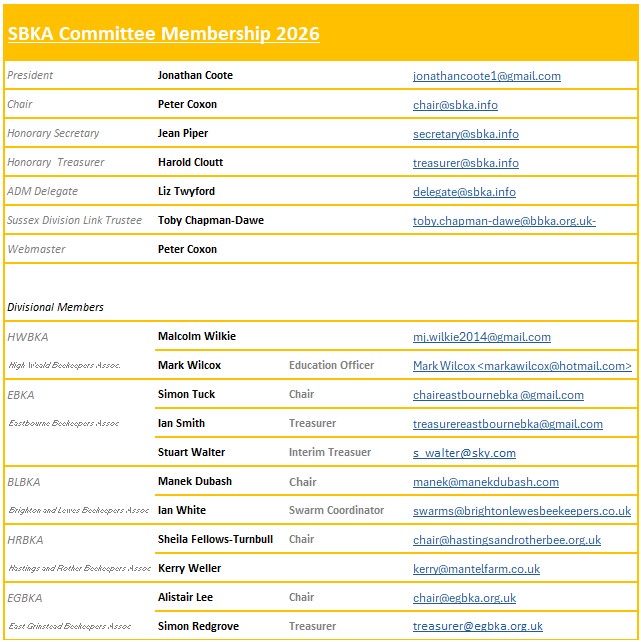The height and width of the screenshot is (642, 641).
Task: Click Toby Chapman-Dawe's bbka.org.uk email link
Action: tap(504, 221)
